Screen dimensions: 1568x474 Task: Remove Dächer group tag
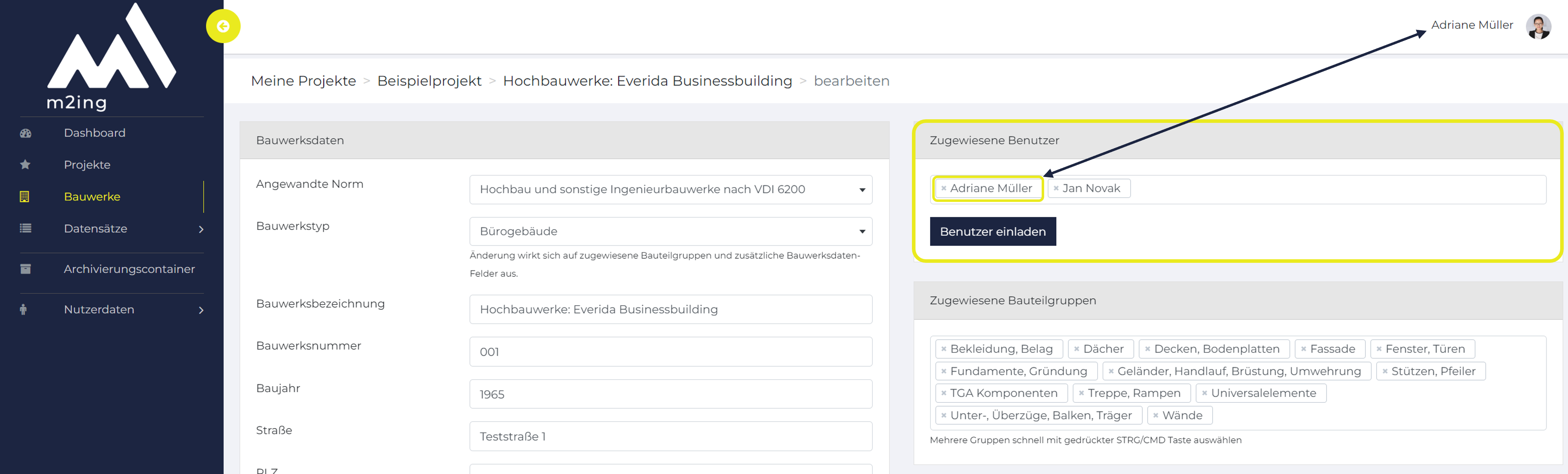point(1076,349)
